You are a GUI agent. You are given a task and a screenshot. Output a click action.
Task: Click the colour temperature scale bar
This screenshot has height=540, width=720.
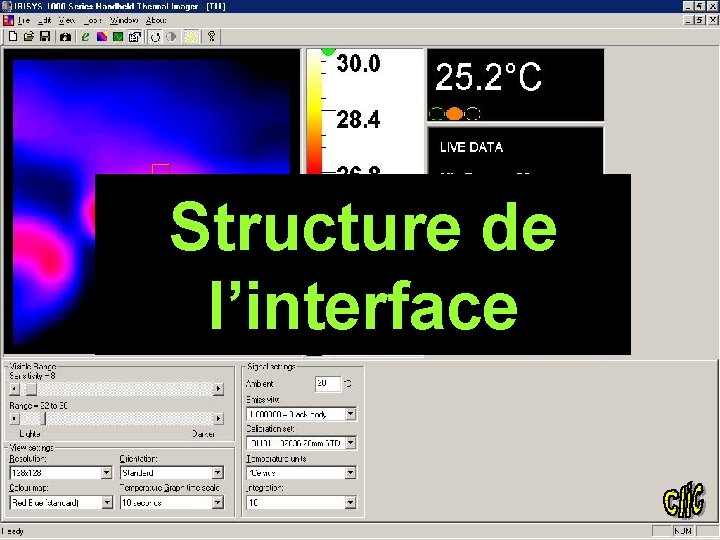click(x=315, y=112)
